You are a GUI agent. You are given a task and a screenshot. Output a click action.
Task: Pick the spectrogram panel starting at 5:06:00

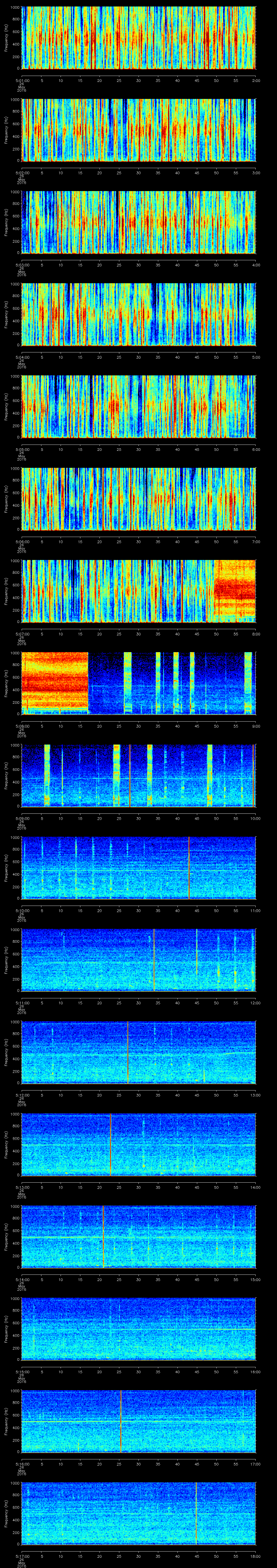tap(139, 499)
